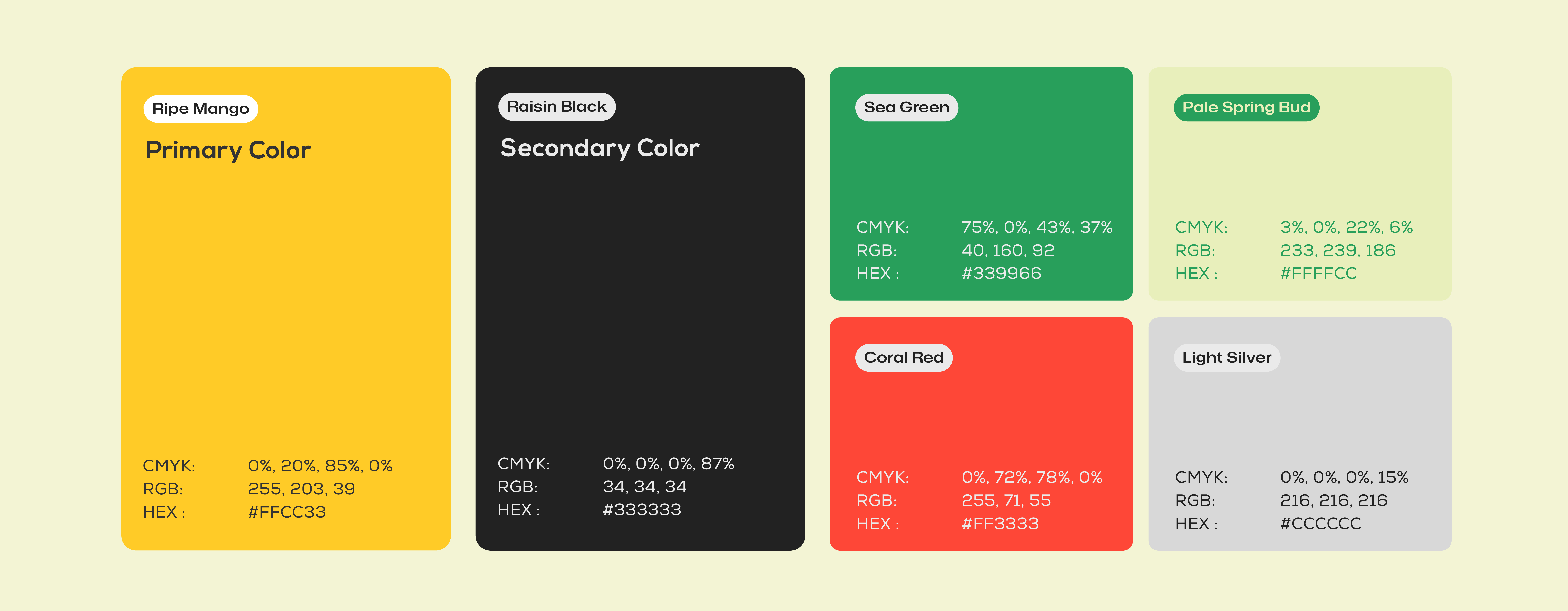The height and width of the screenshot is (611, 1568).
Task: Pick the empty yellow area of the Ripe Mango swatch
Action: click(286, 304)
